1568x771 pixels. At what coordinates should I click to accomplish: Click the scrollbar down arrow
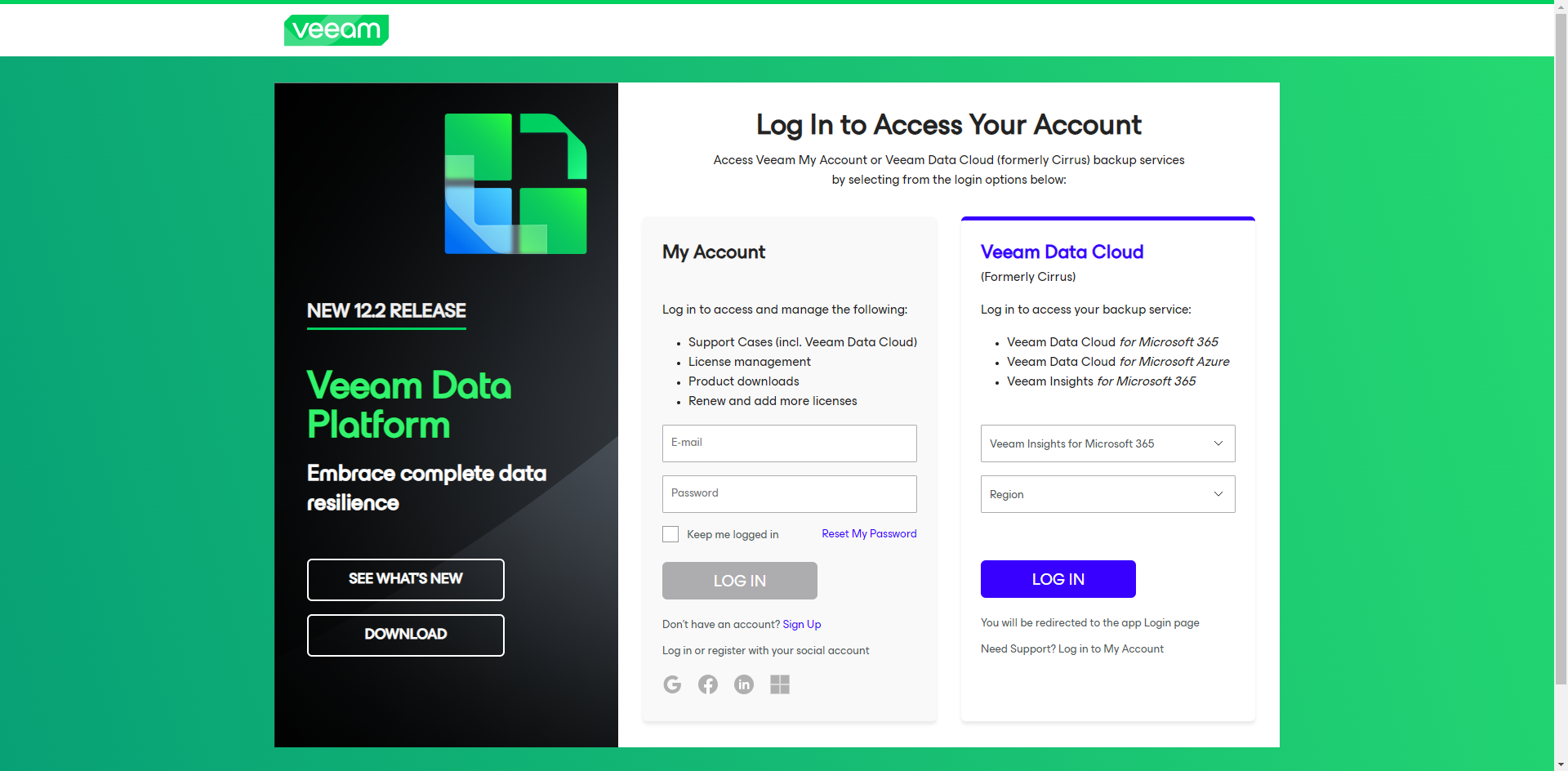coord(1561,764)
